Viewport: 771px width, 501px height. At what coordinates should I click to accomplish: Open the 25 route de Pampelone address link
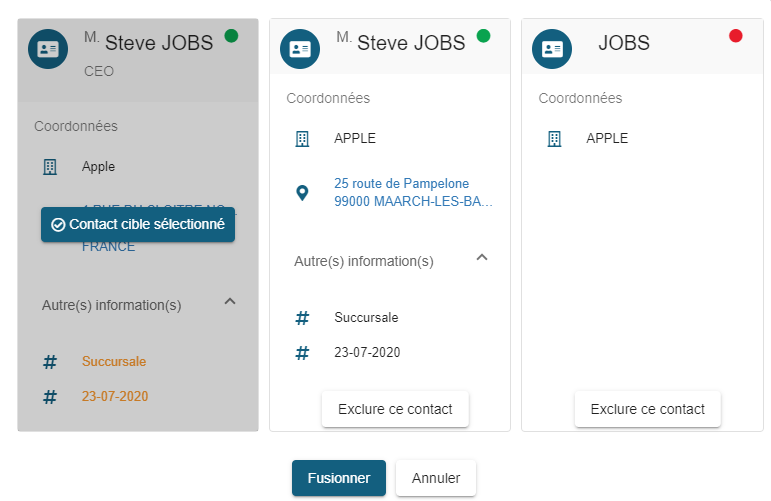(x=413, y=193)
